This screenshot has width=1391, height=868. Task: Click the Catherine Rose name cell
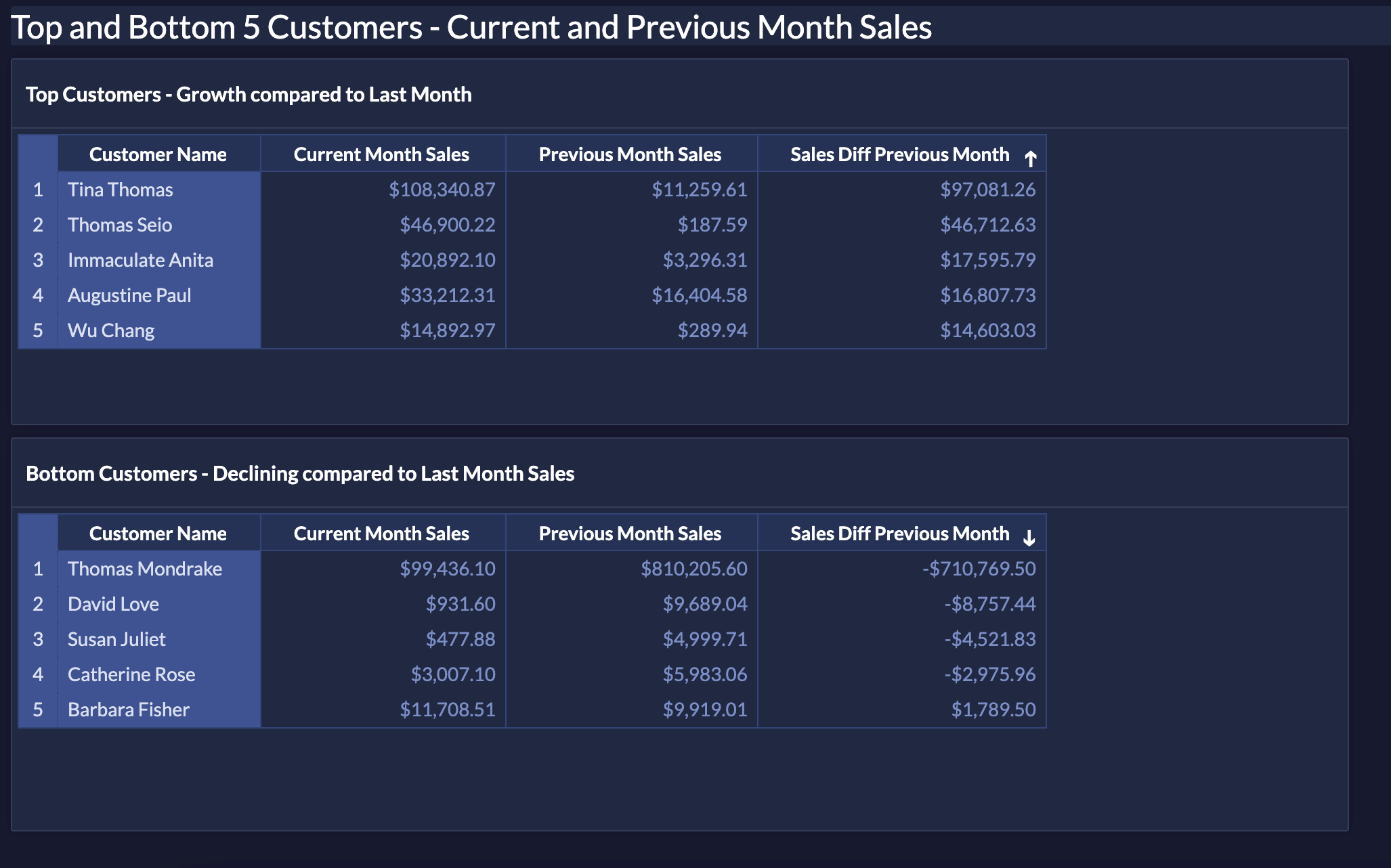131,674
